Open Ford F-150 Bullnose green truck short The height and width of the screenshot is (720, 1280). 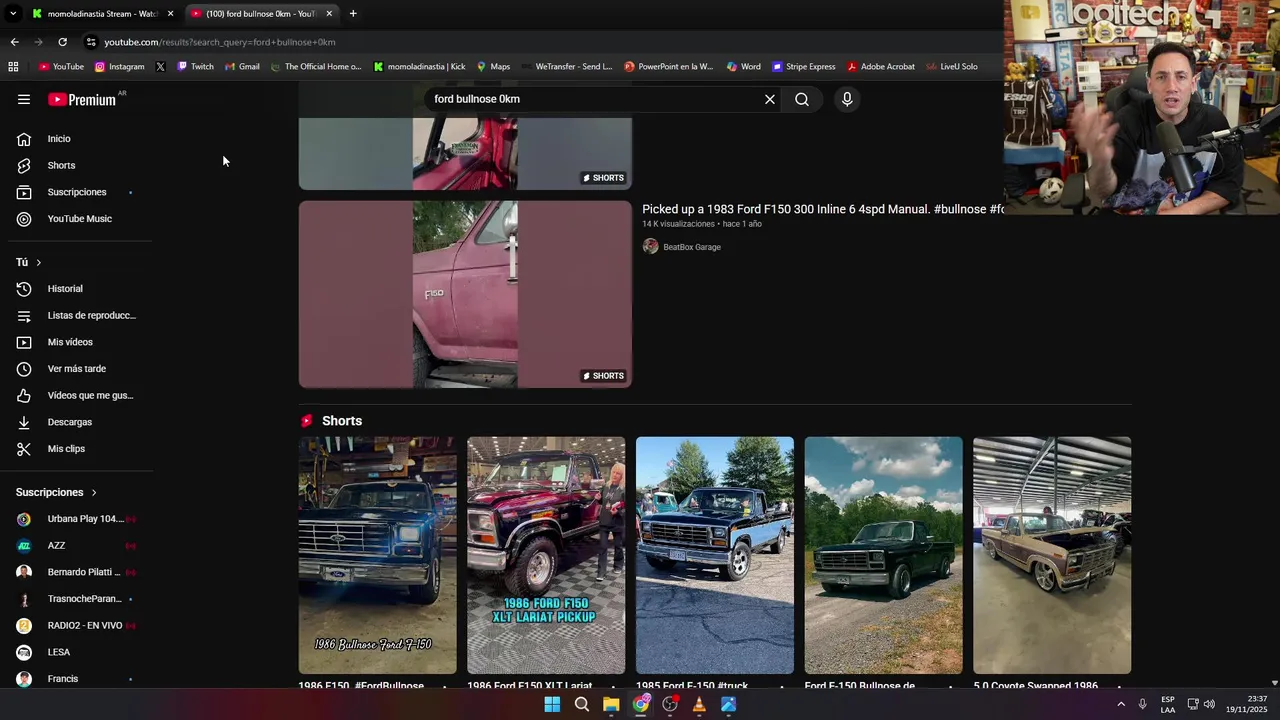coord(884,555)
